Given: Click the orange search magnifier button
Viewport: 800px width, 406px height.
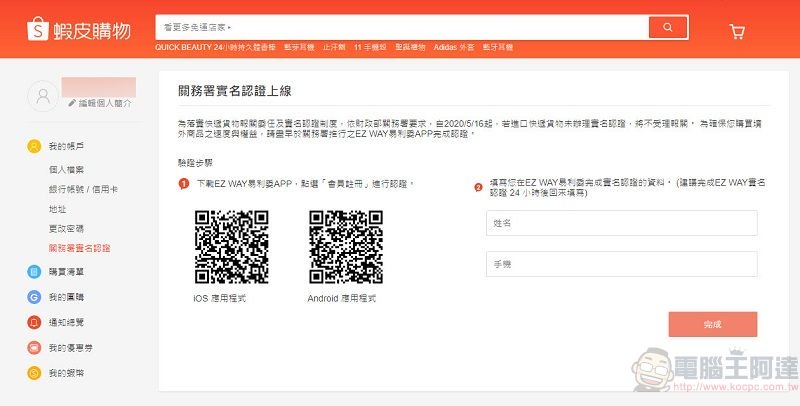Looking at the screenshot, I should click(x=668, y=28).
